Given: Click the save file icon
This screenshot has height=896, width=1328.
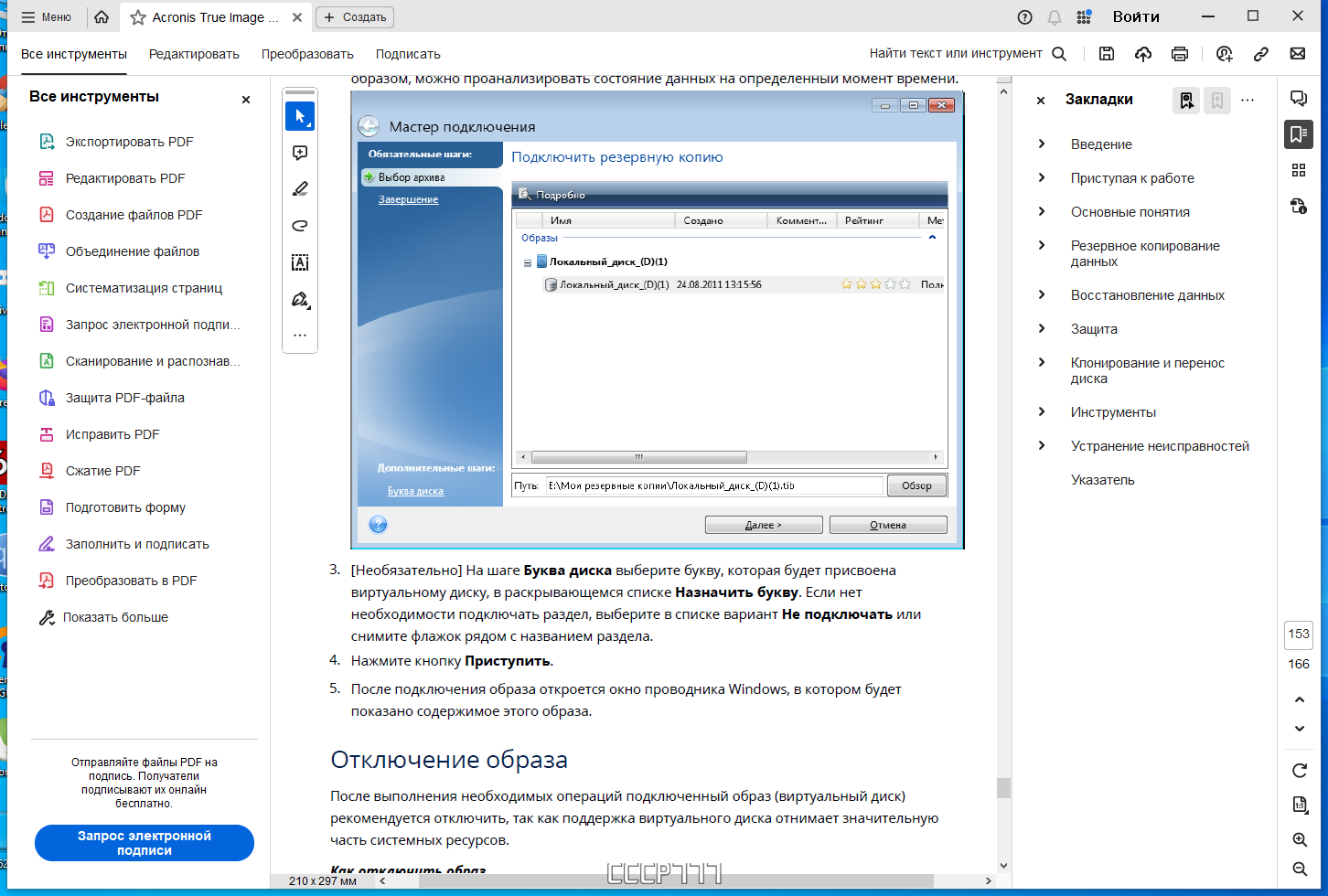Looking at the screenshot, I should pyautogui.click(x=1107, y=54).
